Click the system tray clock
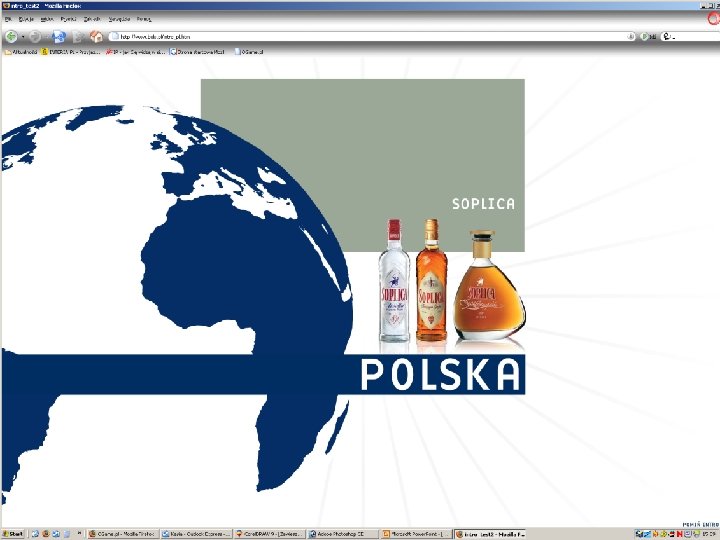 tap(708, 534)
